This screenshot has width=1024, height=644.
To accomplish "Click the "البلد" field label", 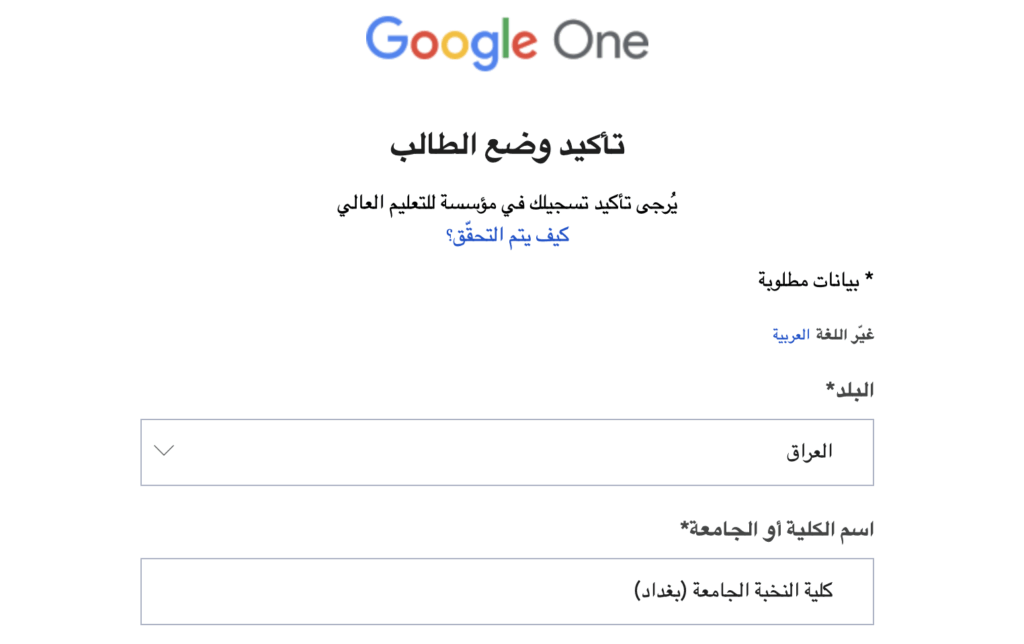I will click(850, 390).
